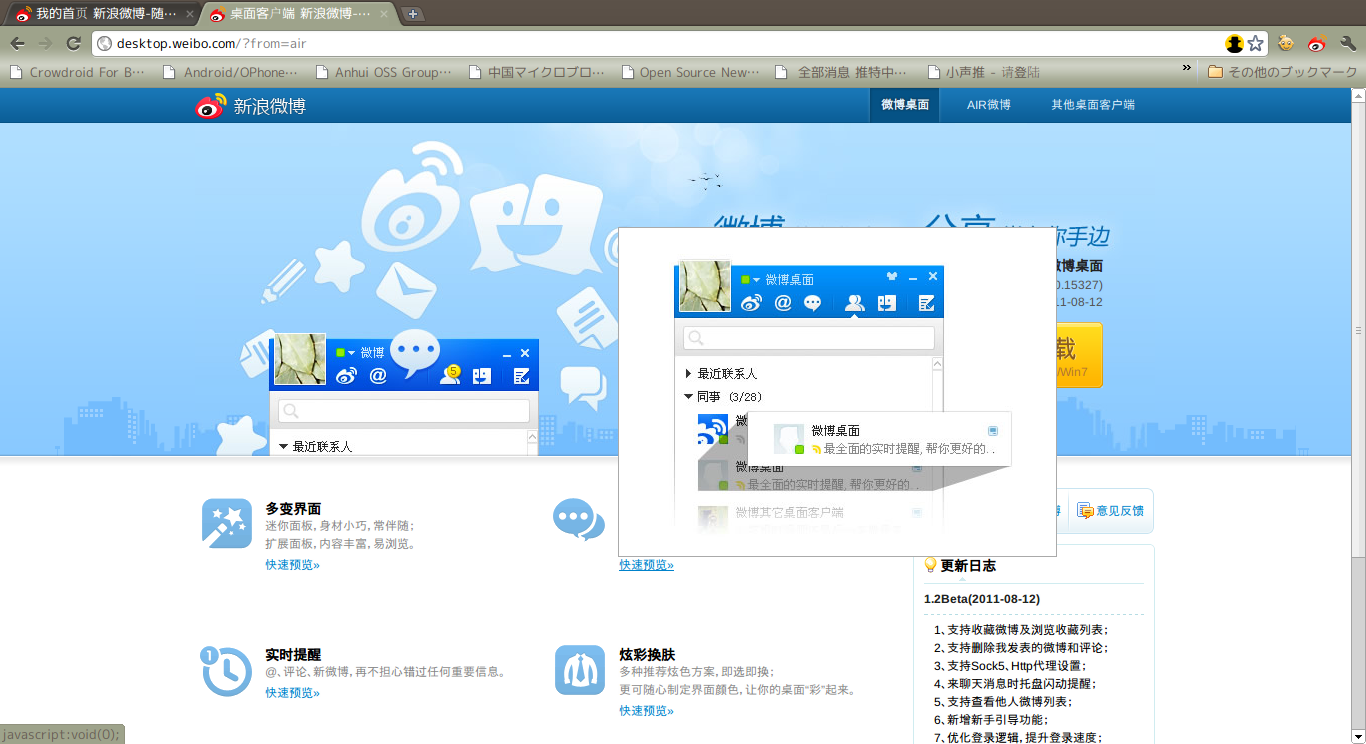The width and height of the screenshot is (1366, 744).
Task: Click compose icon in left banner widget
Action: coord(521,376)
